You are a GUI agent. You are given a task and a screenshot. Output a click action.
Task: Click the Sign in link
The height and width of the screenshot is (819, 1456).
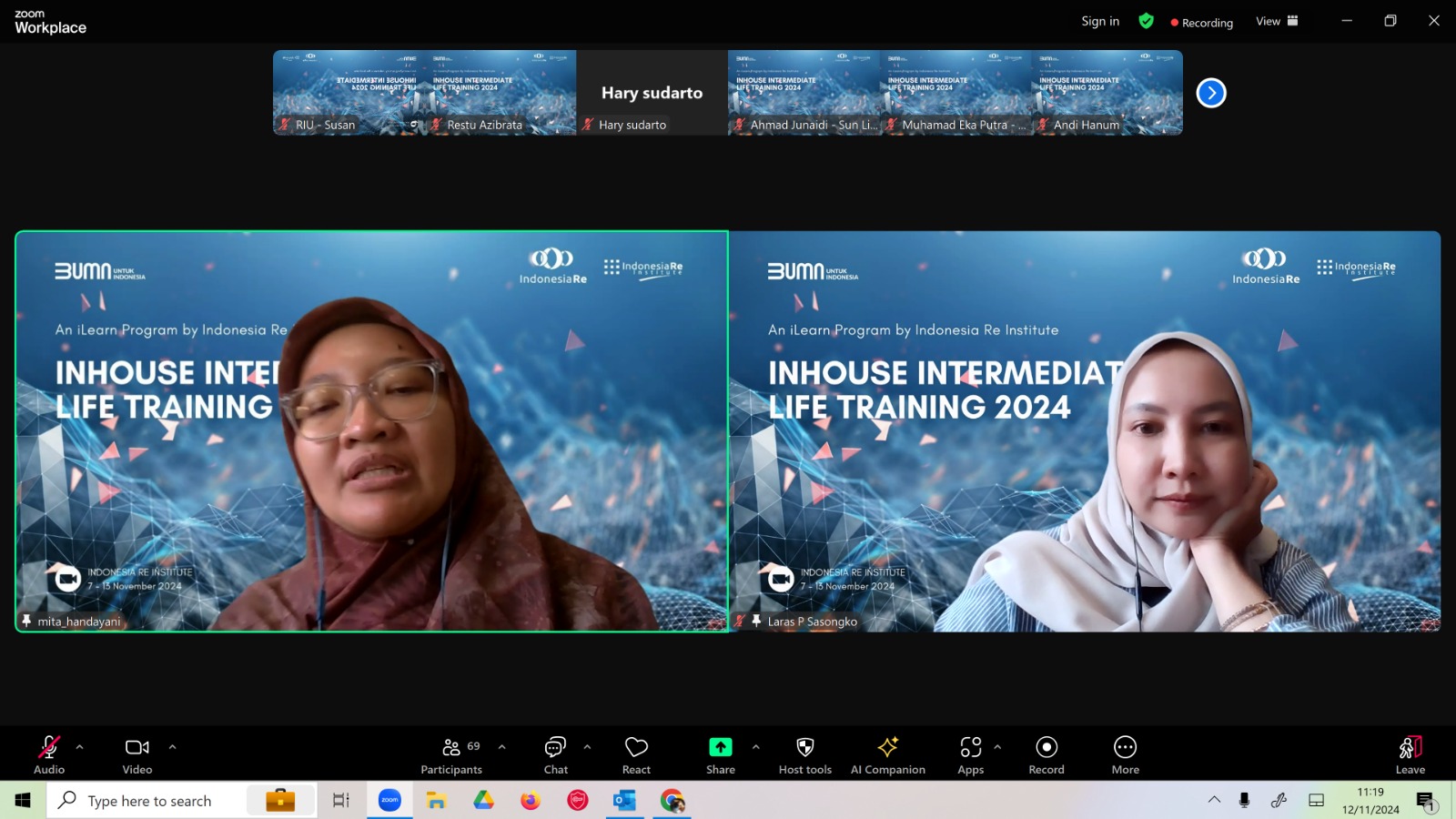click(x=1100, y=21)
